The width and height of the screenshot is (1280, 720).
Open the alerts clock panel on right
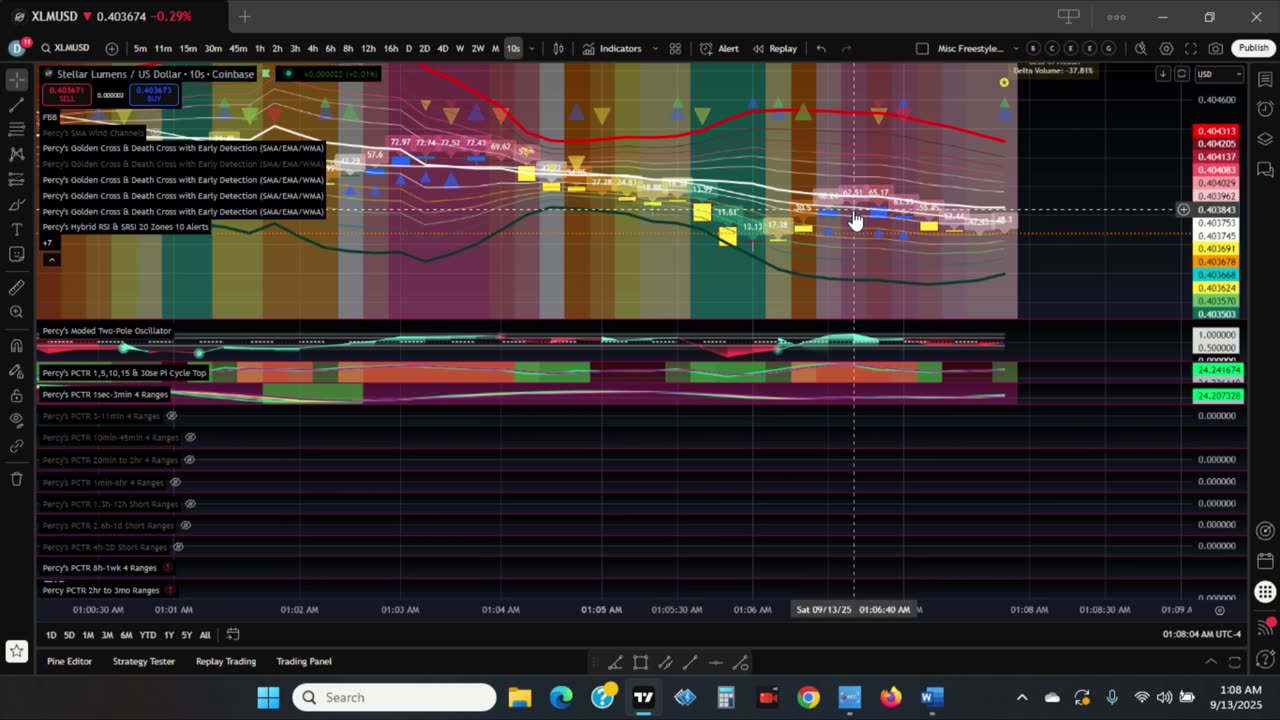[x=1264, y=108]
